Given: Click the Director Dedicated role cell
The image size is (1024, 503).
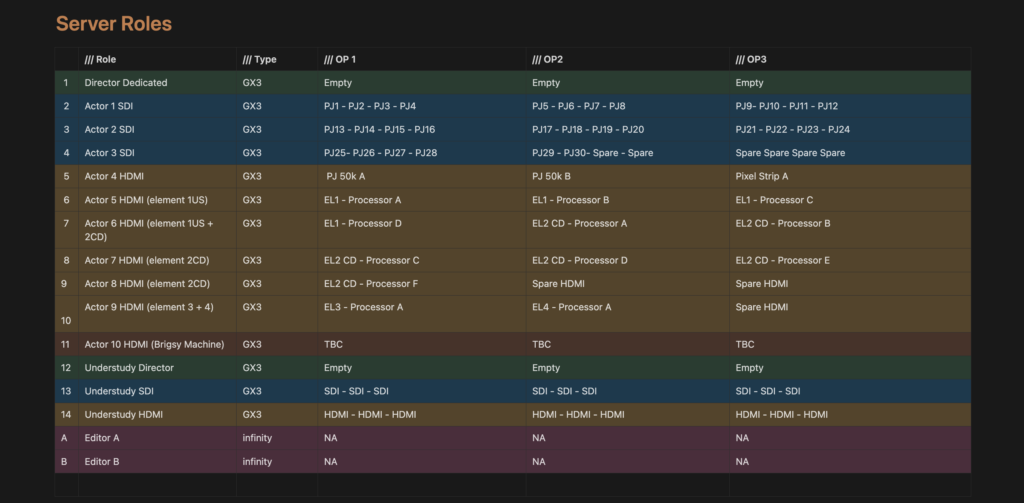Looking at the screenshot, I should click(x=157, y=83).
